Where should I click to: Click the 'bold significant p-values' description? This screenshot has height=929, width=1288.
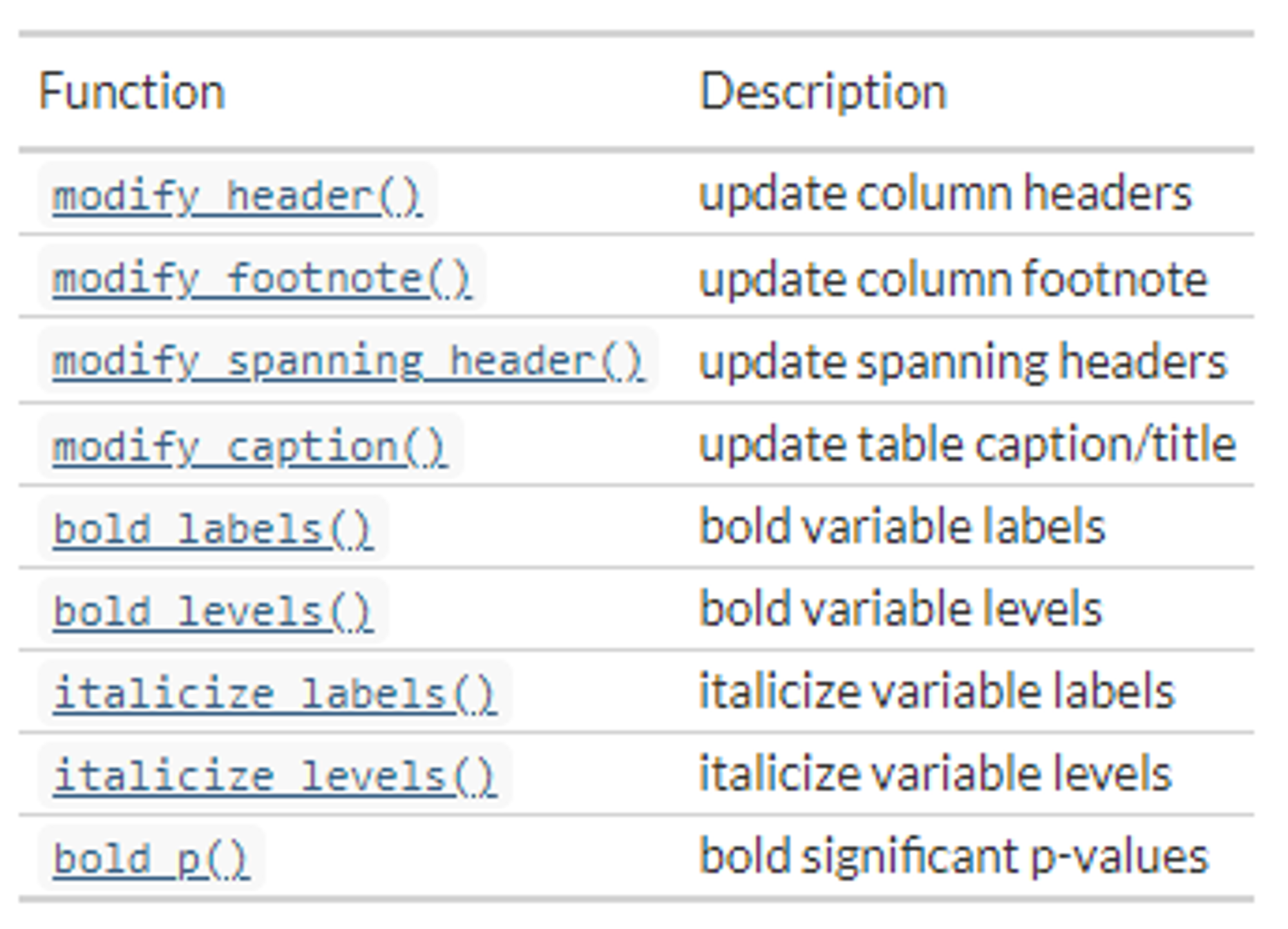tap(954, 857)
